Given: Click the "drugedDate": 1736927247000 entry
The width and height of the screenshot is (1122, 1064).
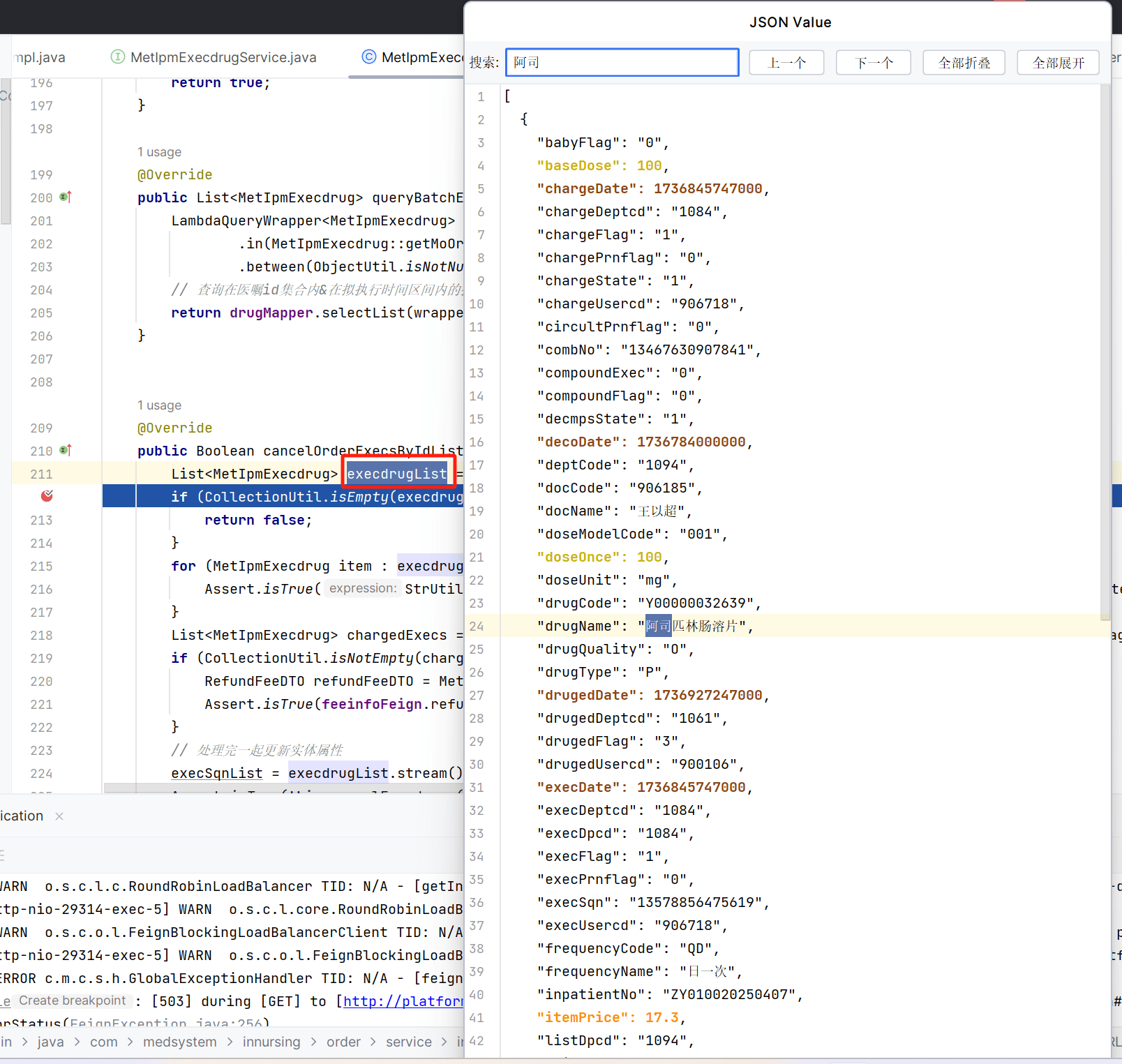Looking at the screenshot, I should click(x=653, y=695).
